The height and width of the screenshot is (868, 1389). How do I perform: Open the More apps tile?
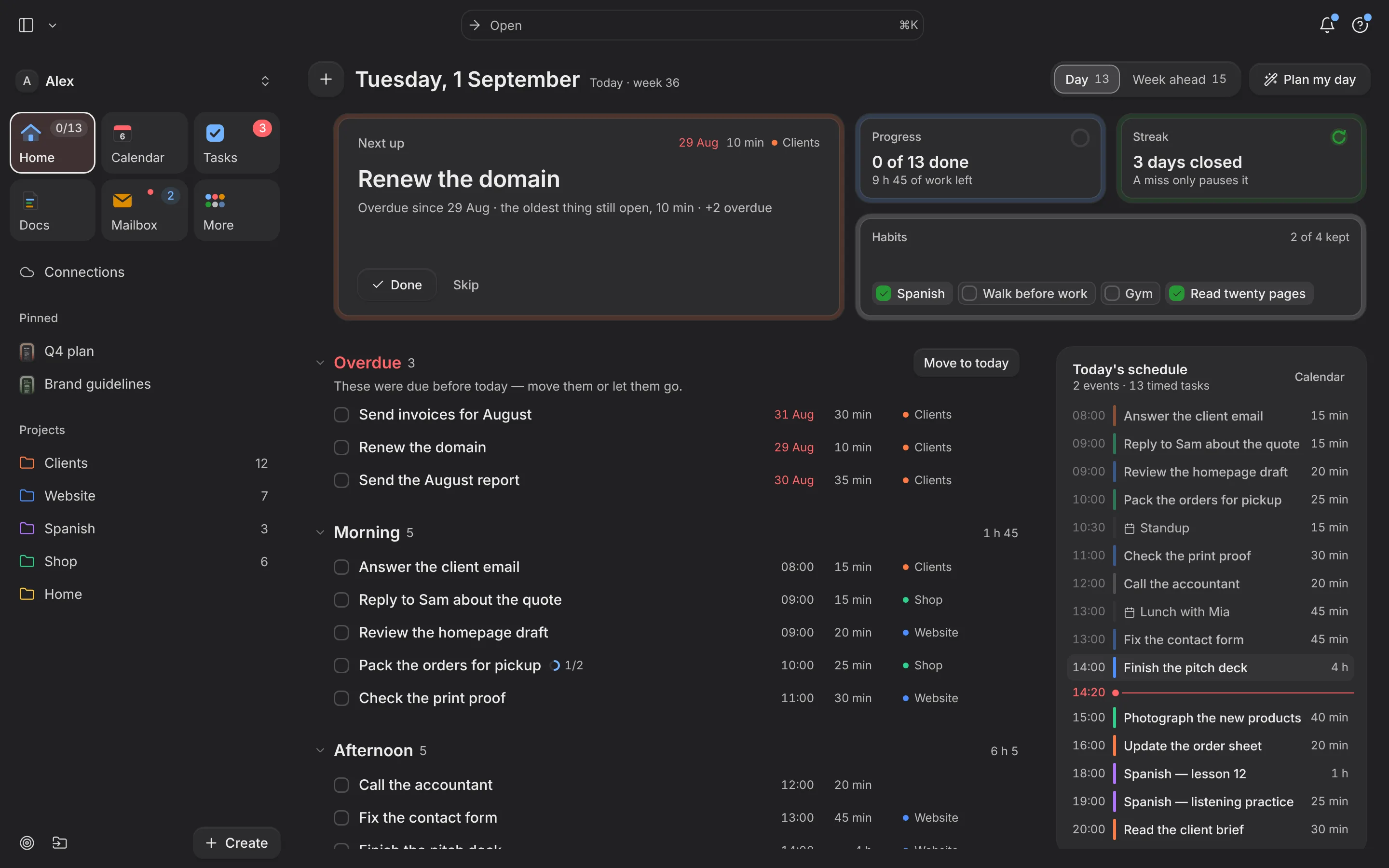[236, 210]
